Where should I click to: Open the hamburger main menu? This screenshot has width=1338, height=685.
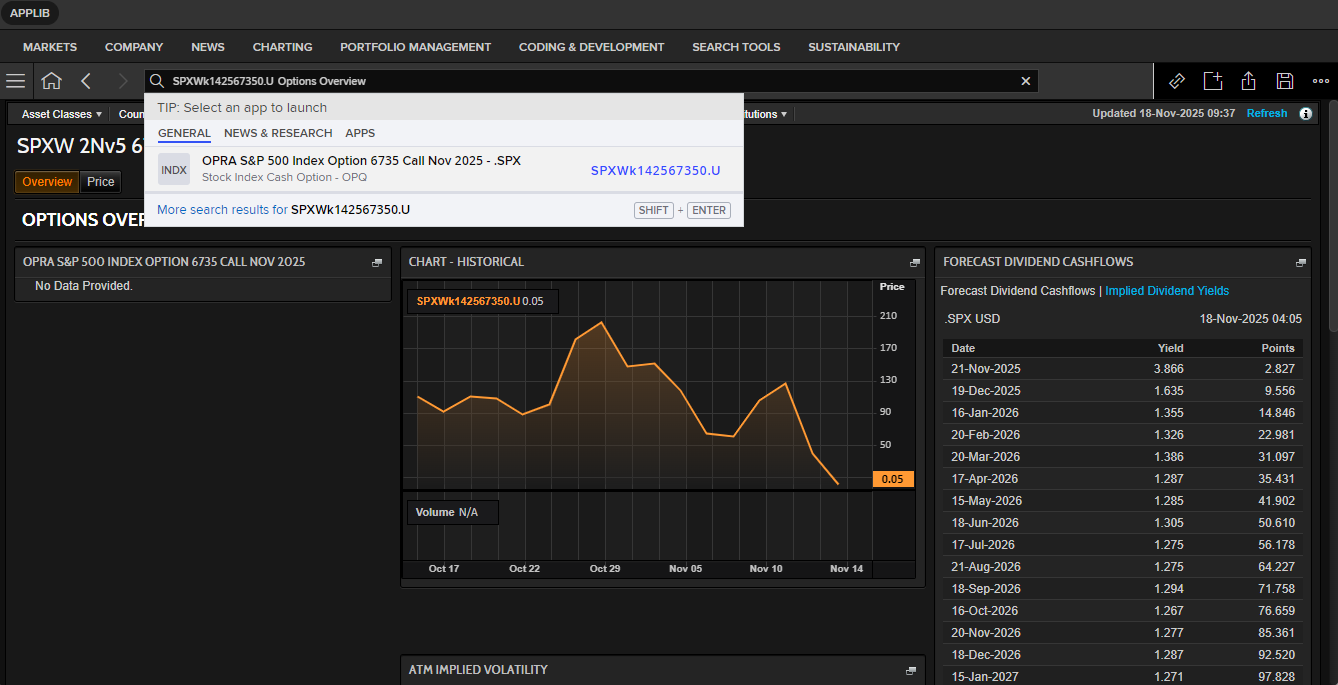[16, 81]
